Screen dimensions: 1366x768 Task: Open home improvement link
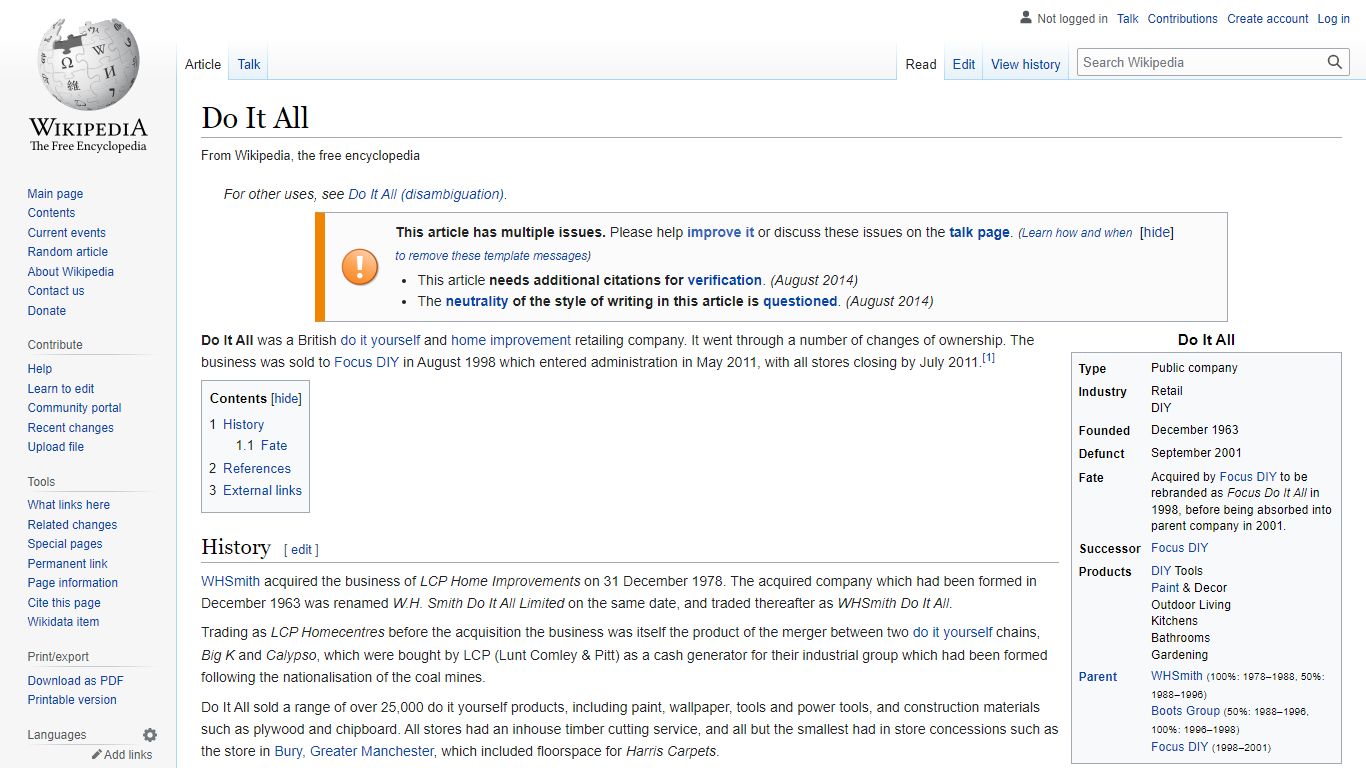511,340
